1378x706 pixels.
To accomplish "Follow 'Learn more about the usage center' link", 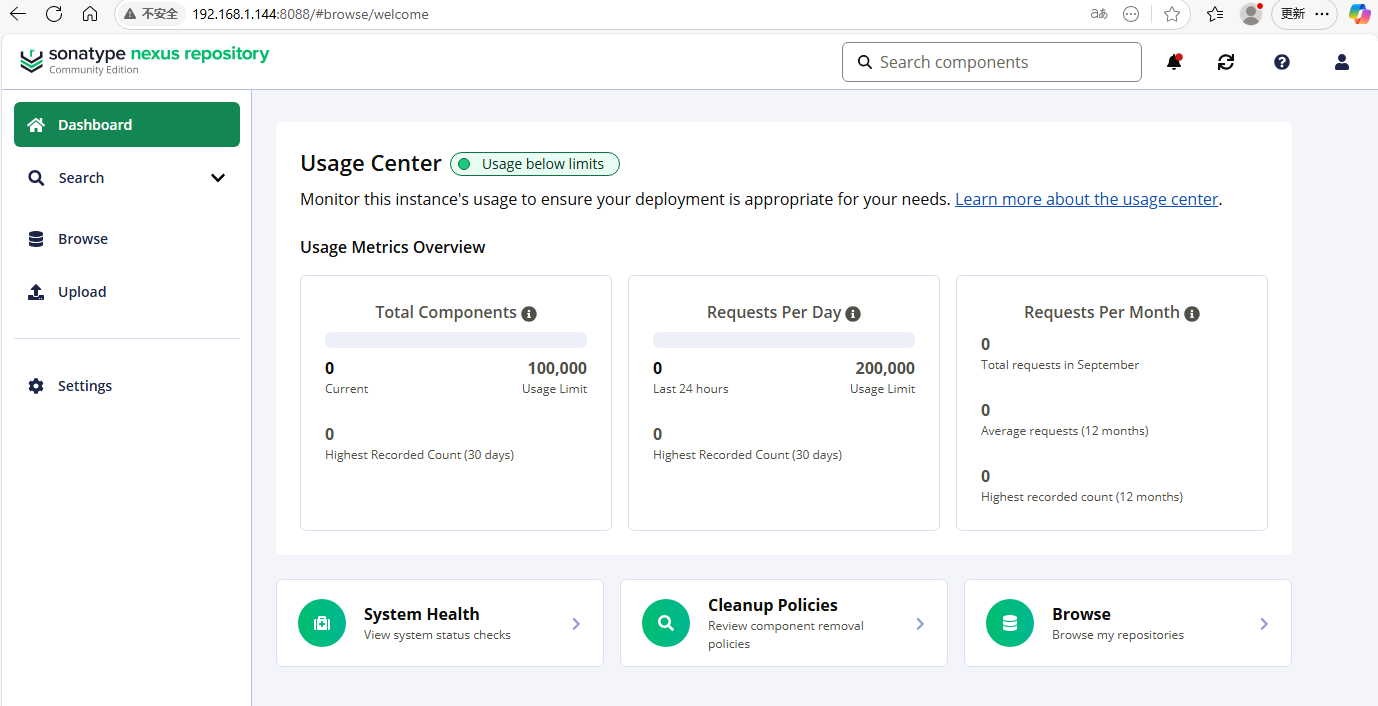I will [1086, 199].
